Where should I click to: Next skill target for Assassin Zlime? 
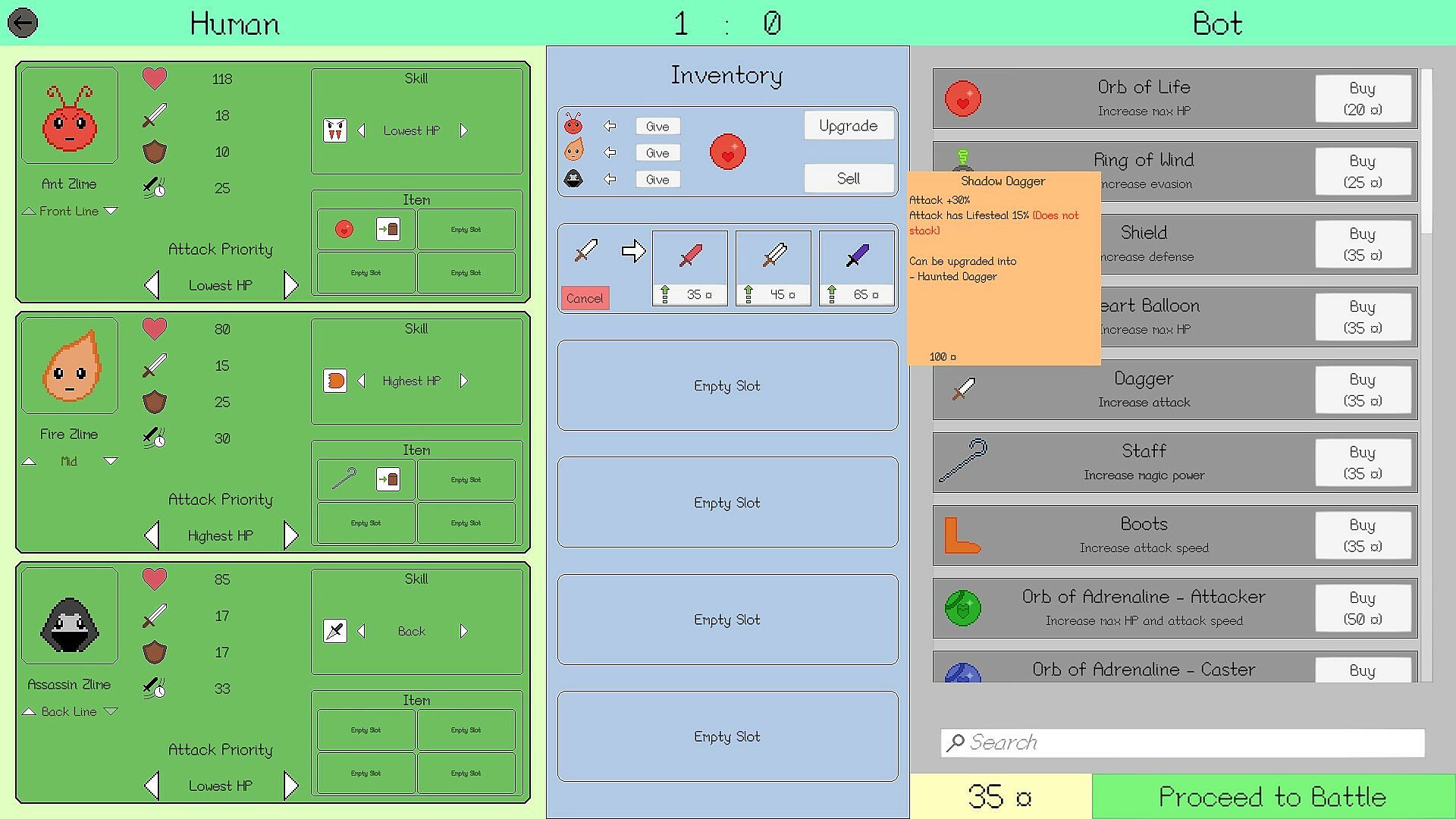[x=463, y=631]
